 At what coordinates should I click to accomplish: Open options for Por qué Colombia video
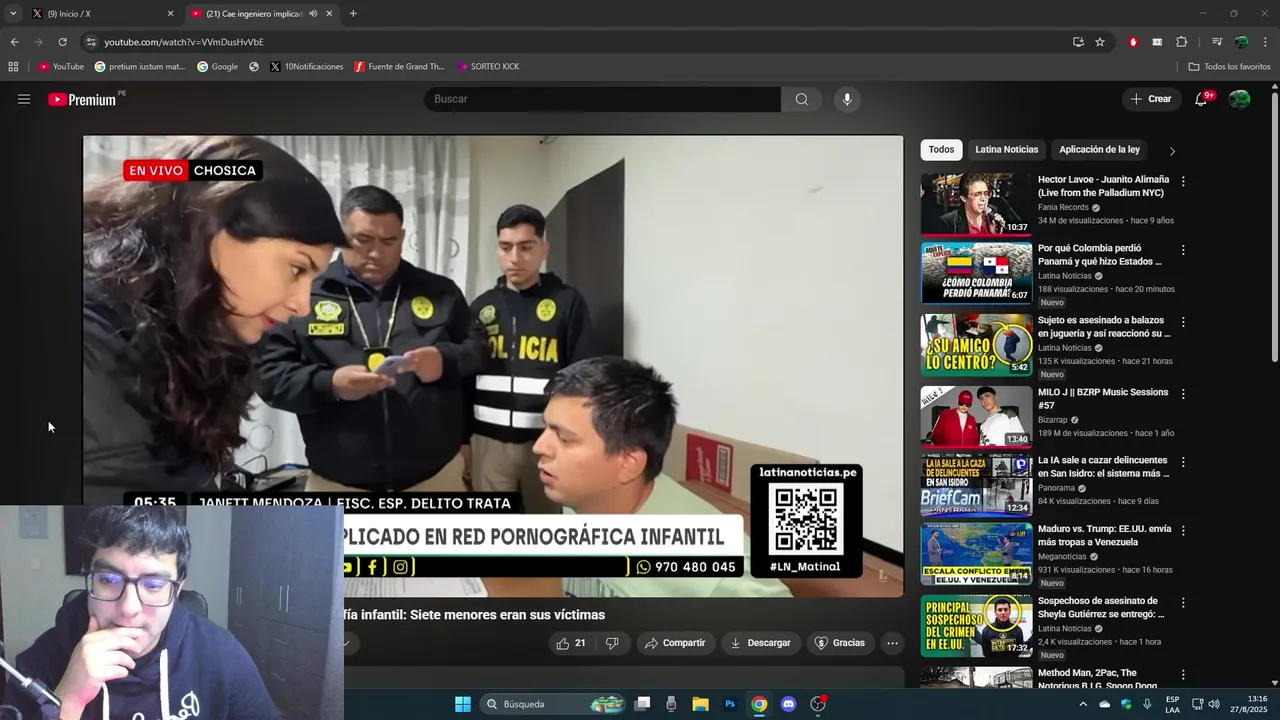click(1183, 250)
